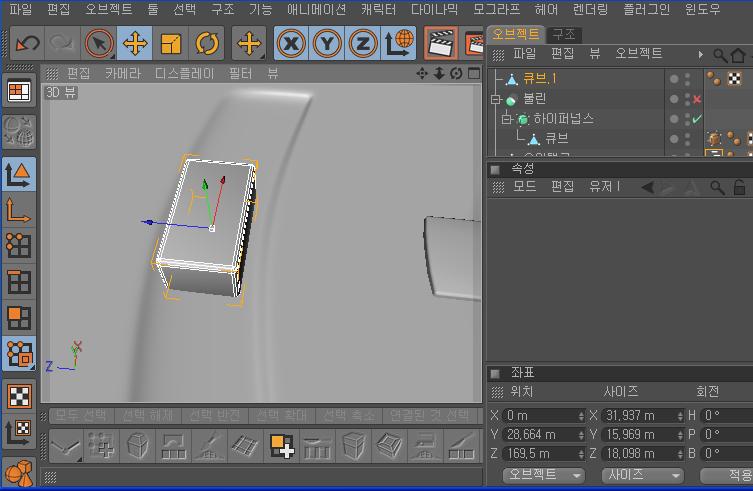Viewport: 753px width, 491px height.
Task: Click the viewport orbit rotate icon
Action: (x=456, y=74)
